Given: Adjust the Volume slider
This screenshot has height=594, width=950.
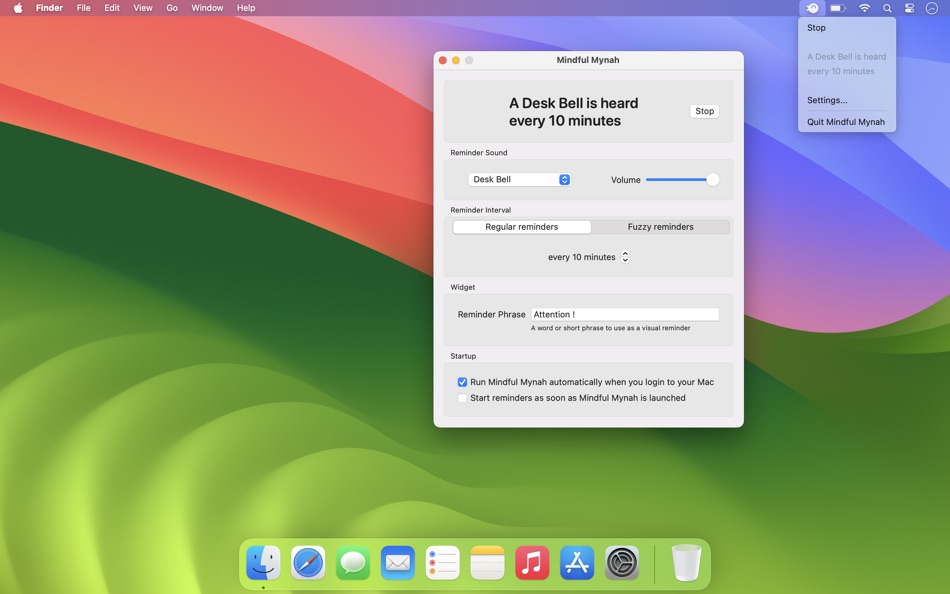Looking at the screenshot, I should [682, 179].
